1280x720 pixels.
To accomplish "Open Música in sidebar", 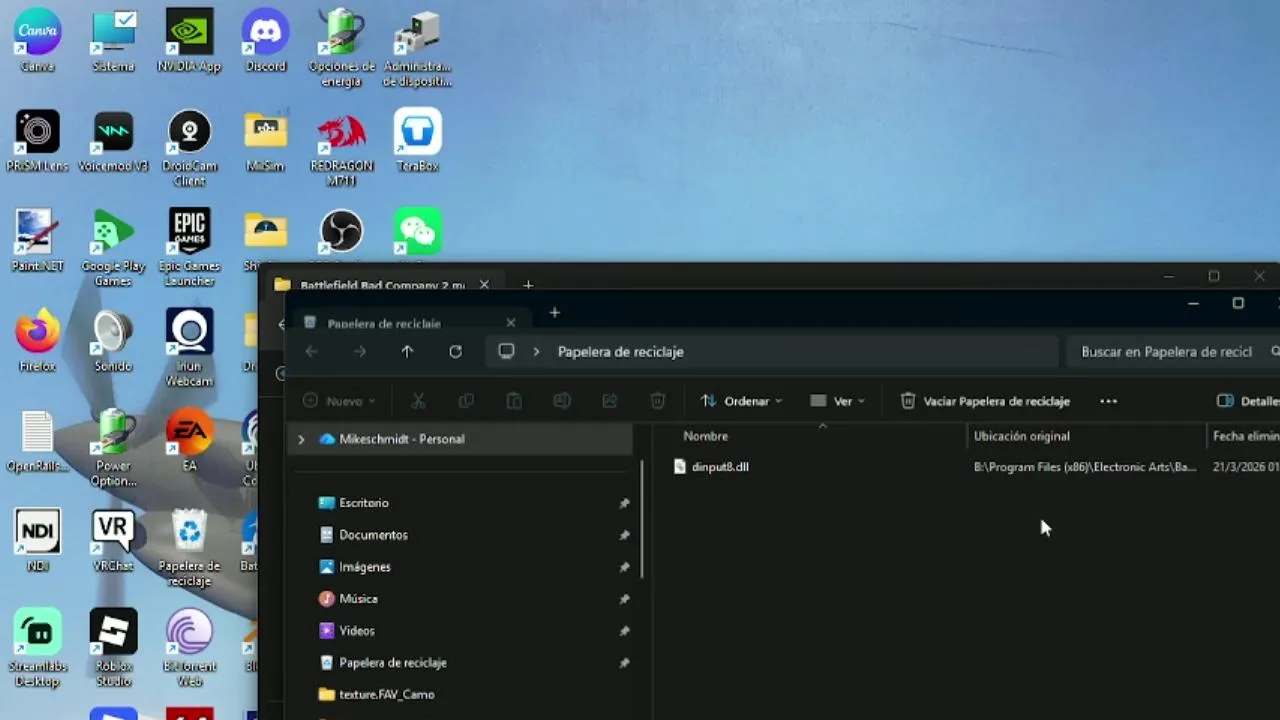I will (x=358, y=599).
